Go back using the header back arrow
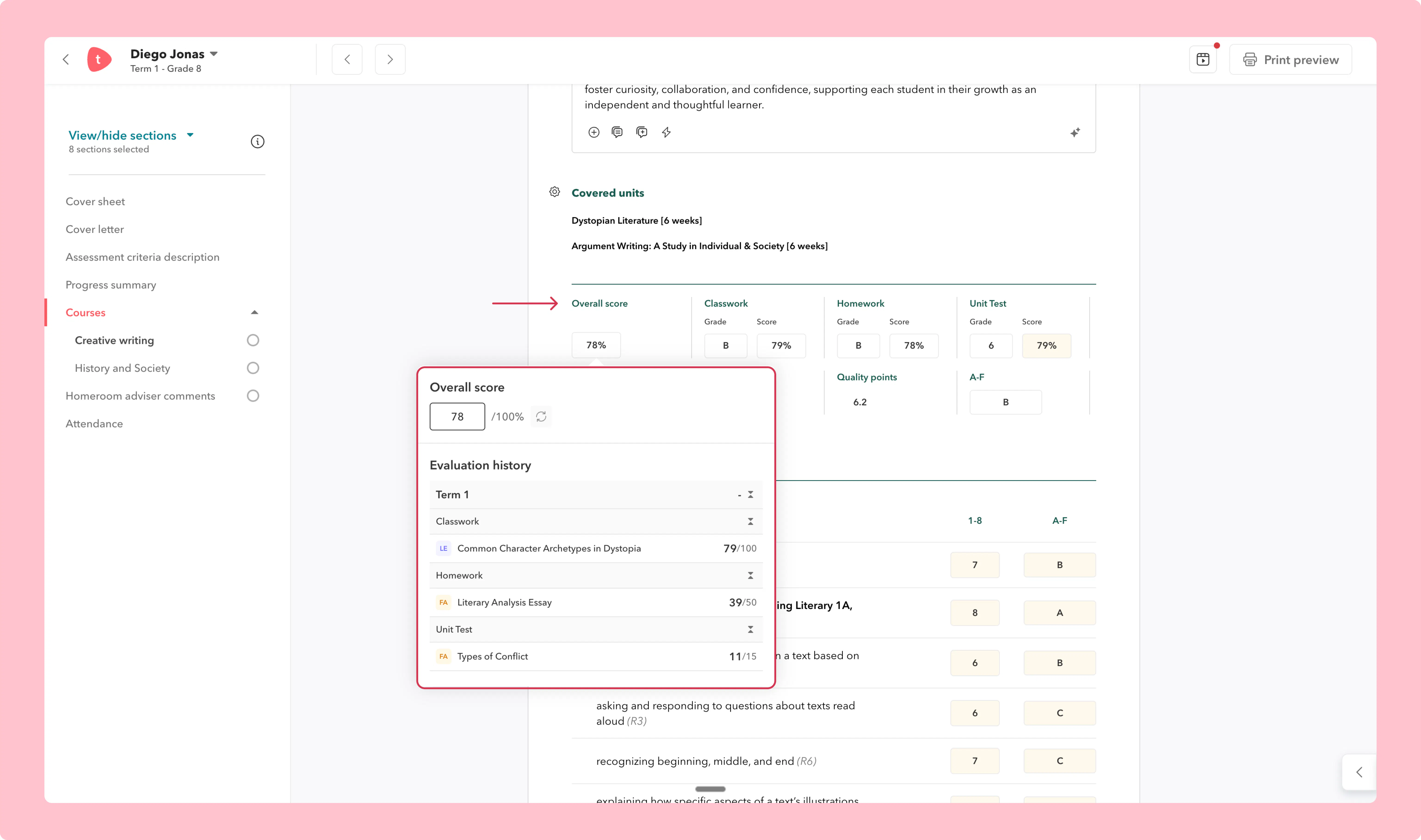The image size is (1421, 840). 66,59
